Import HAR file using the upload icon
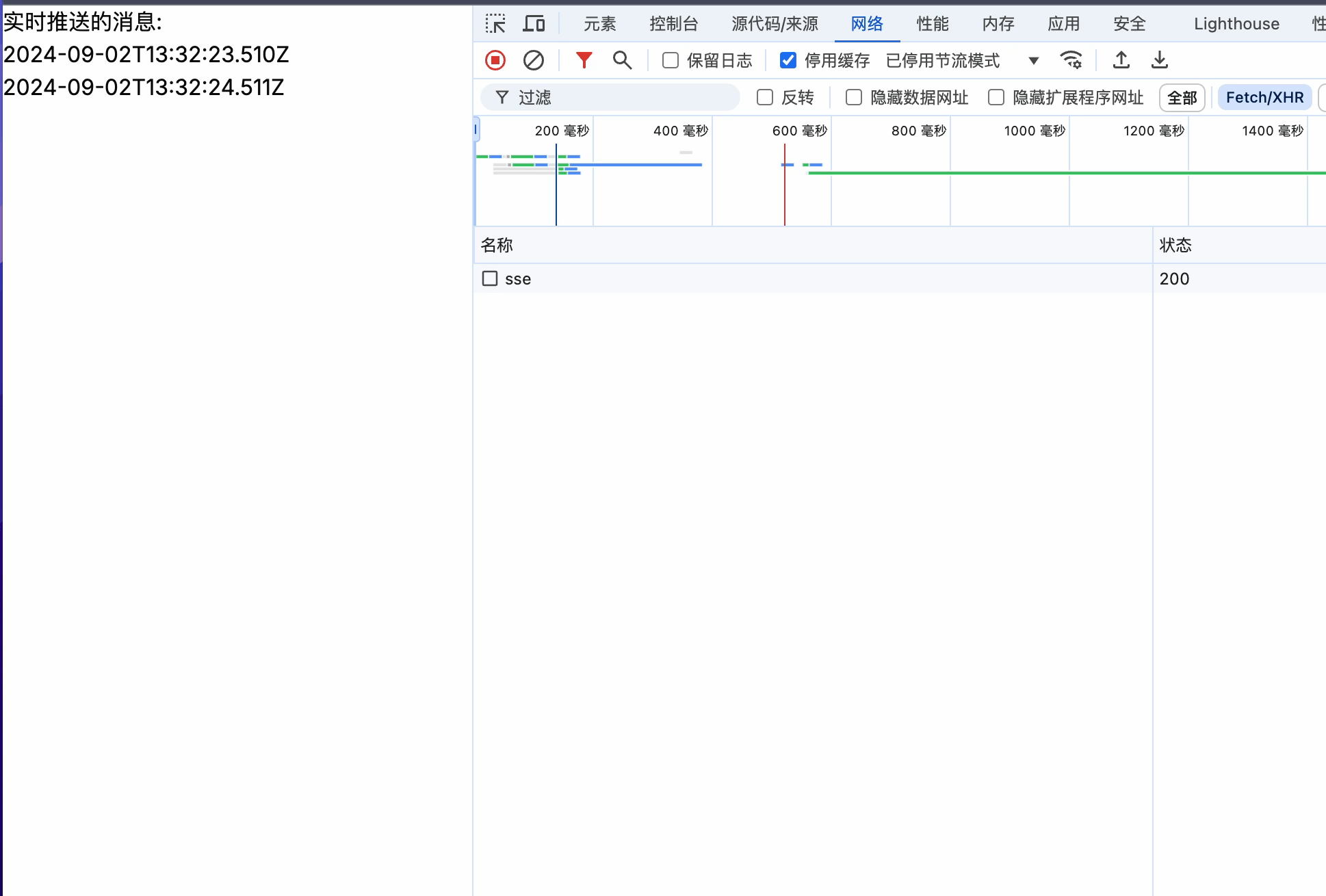This screenshot has height=896, width=1326. (x=1121, y=60)
